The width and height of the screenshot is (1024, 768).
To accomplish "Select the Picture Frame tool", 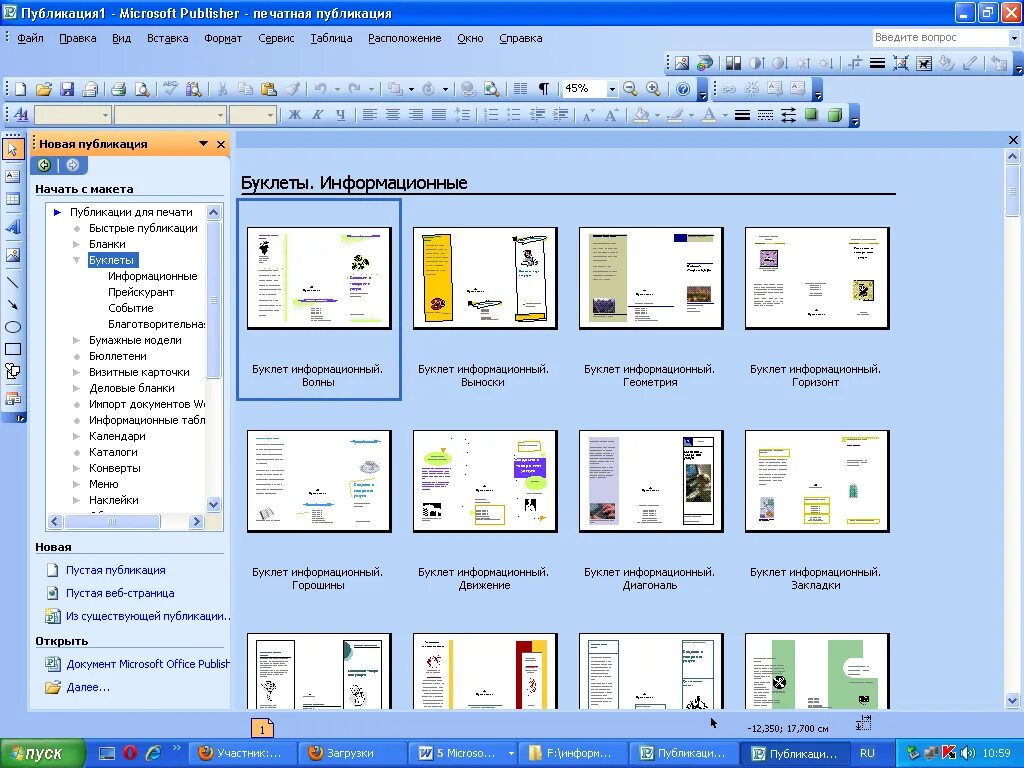I will point(12,255).
